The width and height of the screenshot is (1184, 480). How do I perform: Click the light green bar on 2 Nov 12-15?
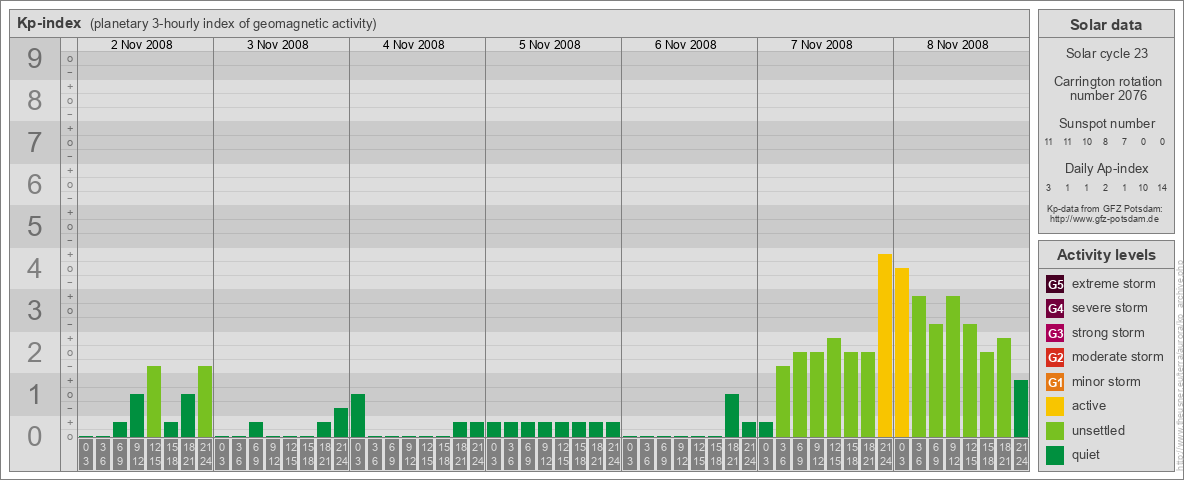(x=154, y=402)
